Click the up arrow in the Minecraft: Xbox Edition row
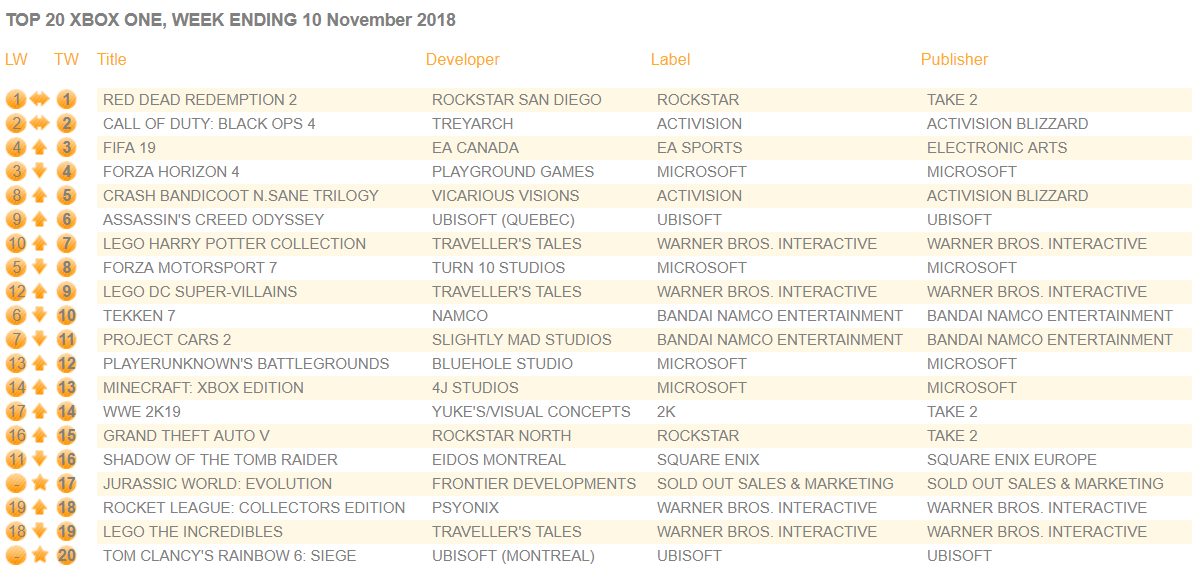1198x570 pixels. [x=40, y=387]
